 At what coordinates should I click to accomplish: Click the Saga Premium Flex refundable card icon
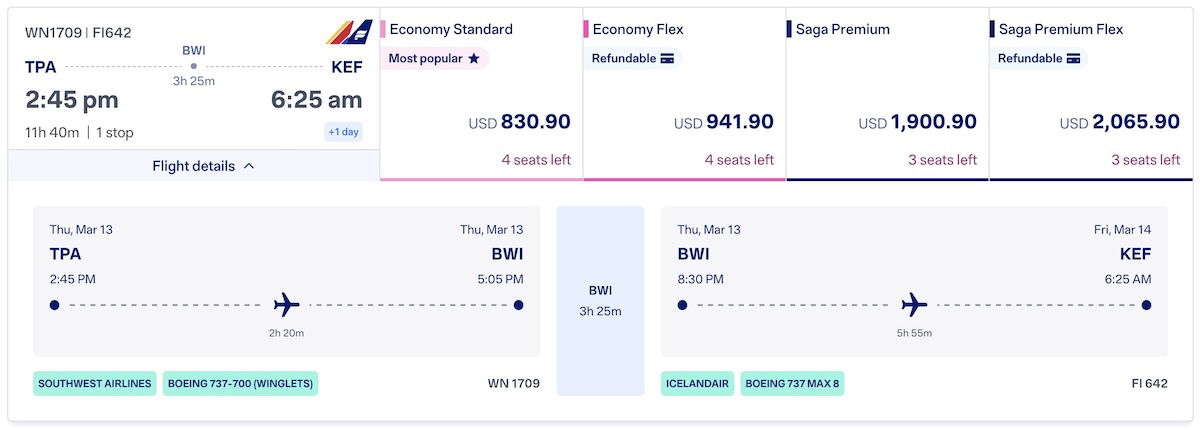pos(1074,59)
